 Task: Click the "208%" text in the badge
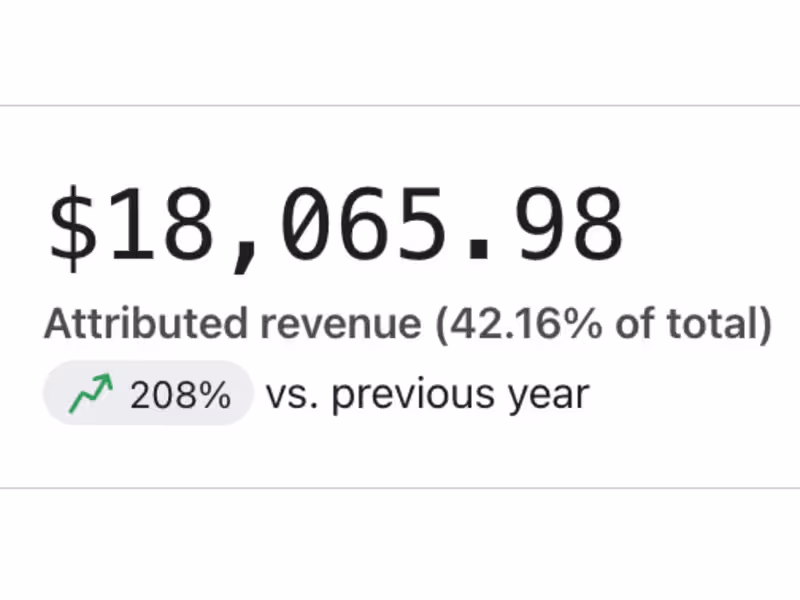click(x=180, y=396)
